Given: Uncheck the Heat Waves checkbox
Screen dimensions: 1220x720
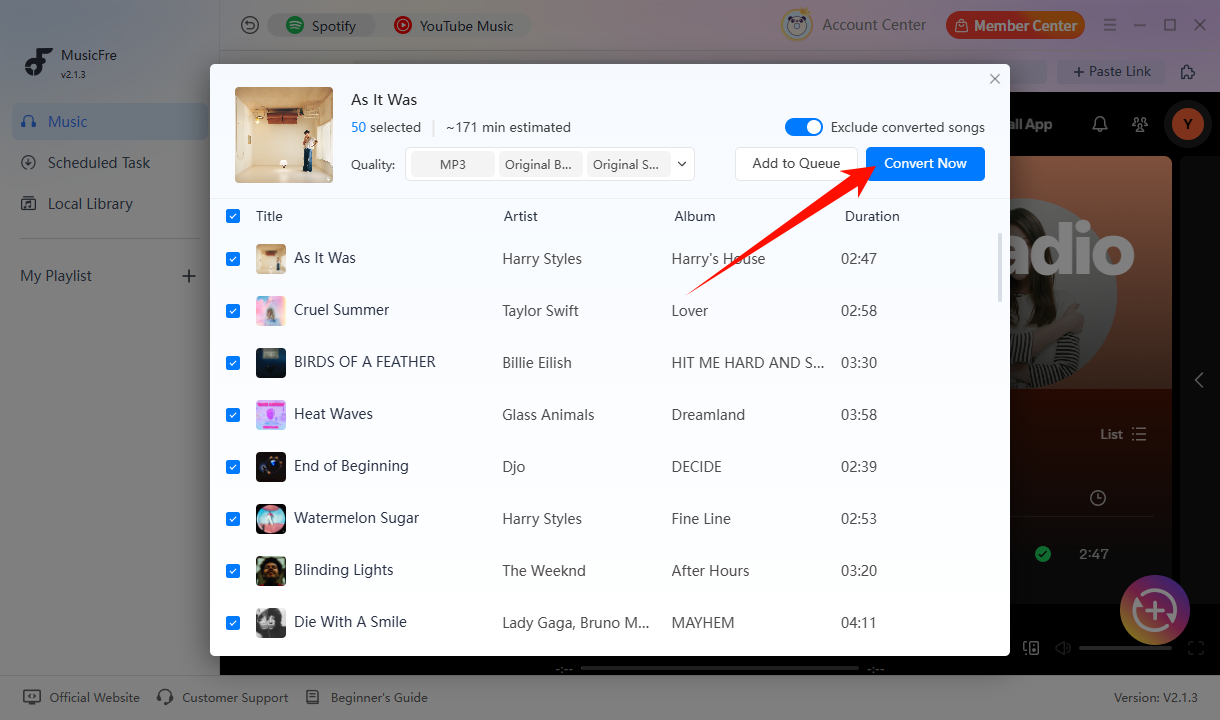Looking at the screenshot, I should (x=233, y=415).
